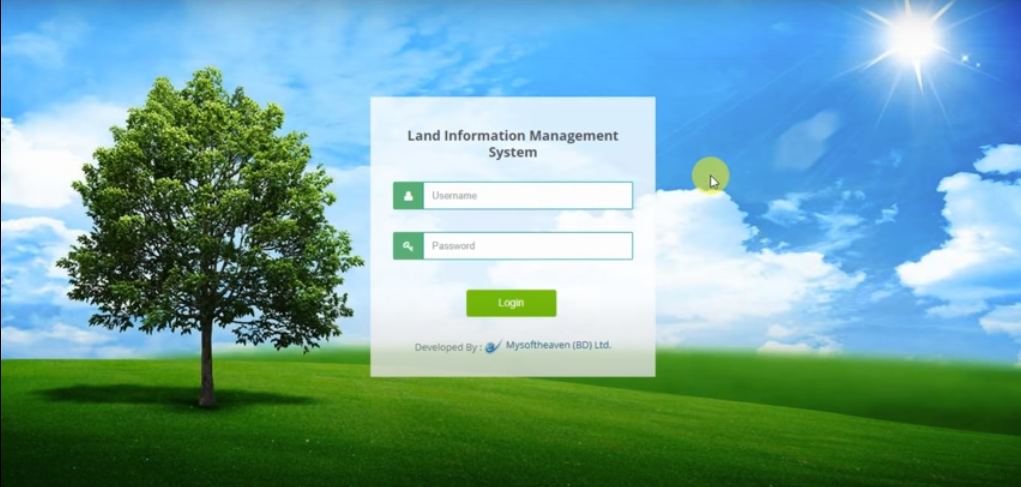Click the "Developed By :" label
This screenshot has width=1021, height=487.
447,347
